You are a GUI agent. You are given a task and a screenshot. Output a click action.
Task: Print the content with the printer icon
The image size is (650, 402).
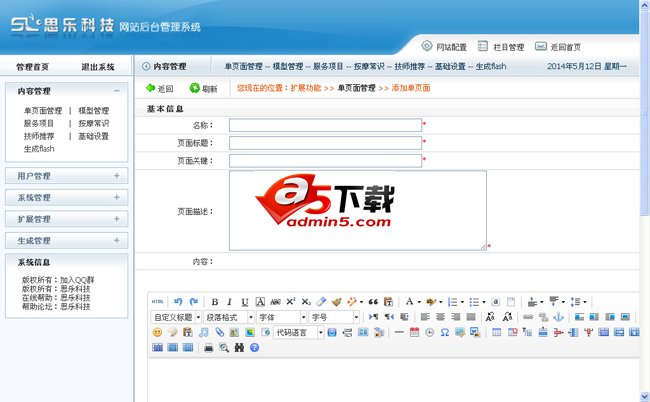tap(209, 348)
